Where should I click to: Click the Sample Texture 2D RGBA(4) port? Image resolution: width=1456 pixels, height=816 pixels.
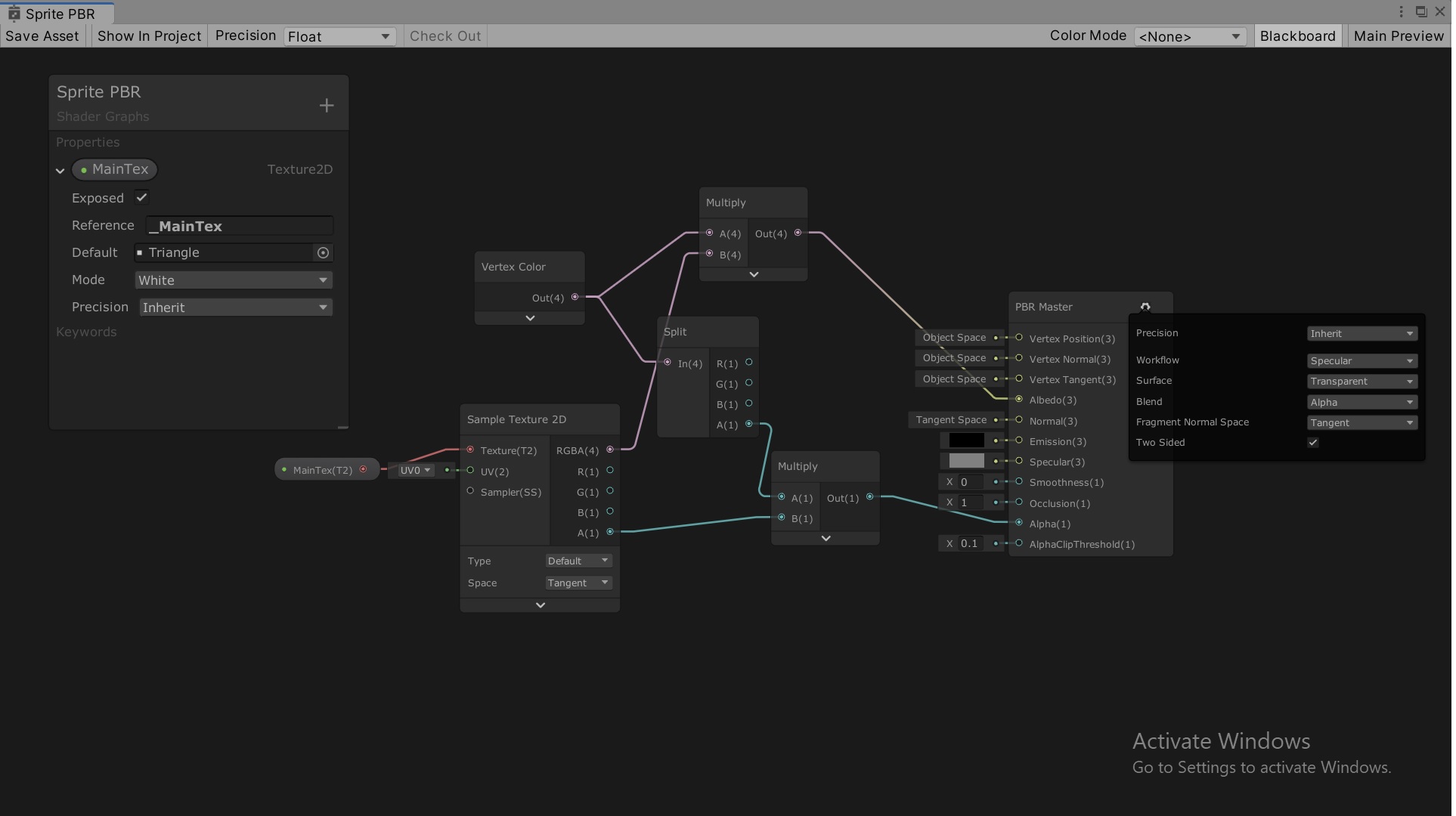click(x=610, y=450)
